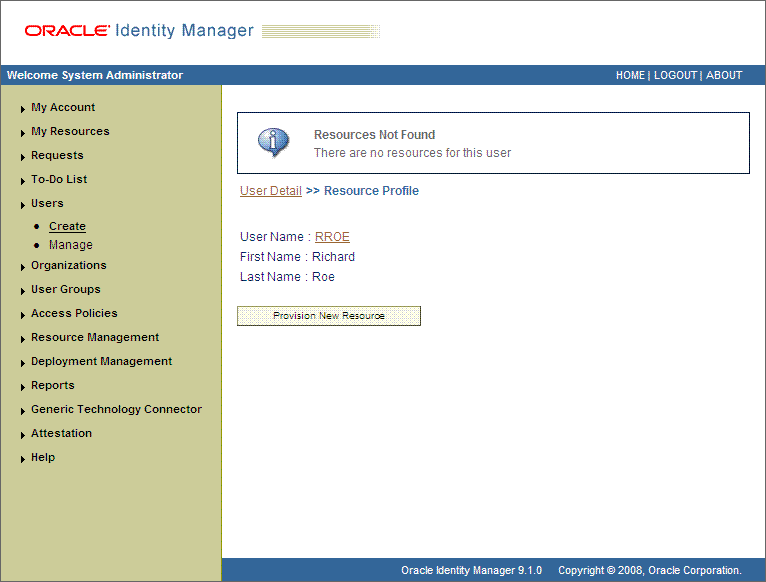Collapse the Users arrow
Image resolution: width=766 pixels, height=582 pixels.
22,205
